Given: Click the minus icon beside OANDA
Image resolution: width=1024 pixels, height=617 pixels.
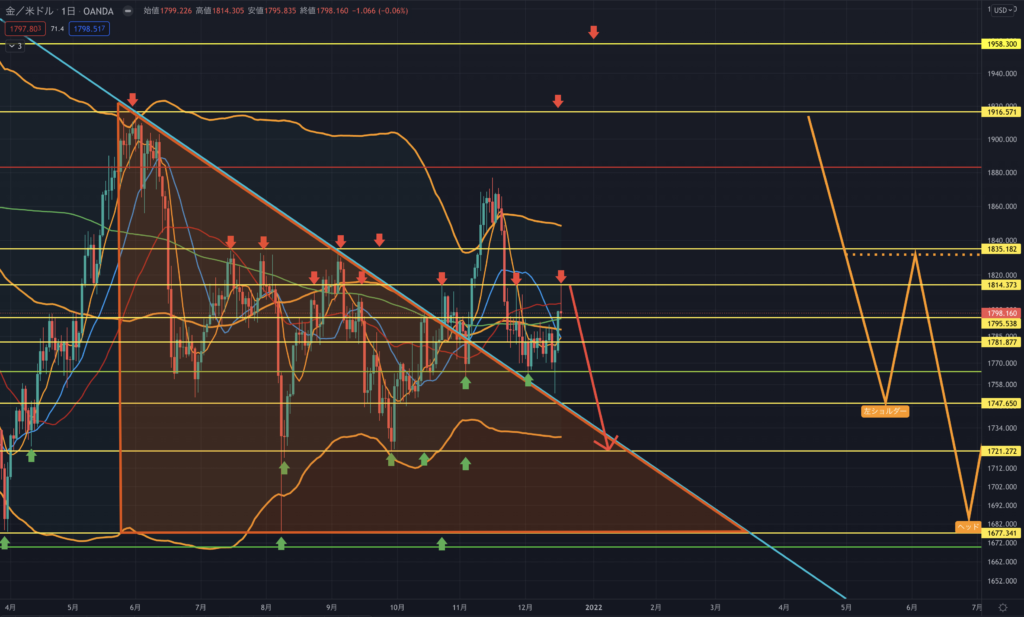Looking at the screenshot, I should 128,10.
